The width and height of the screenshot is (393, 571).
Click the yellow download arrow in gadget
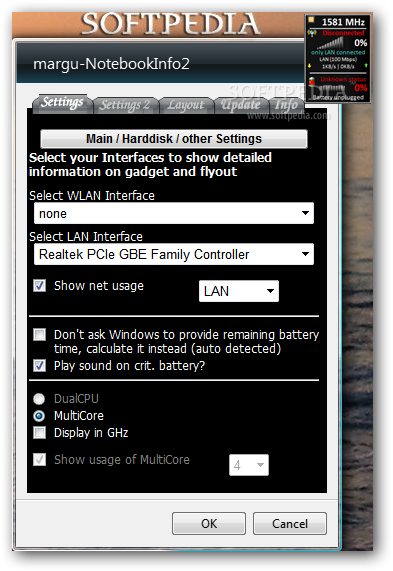point(310,66)
